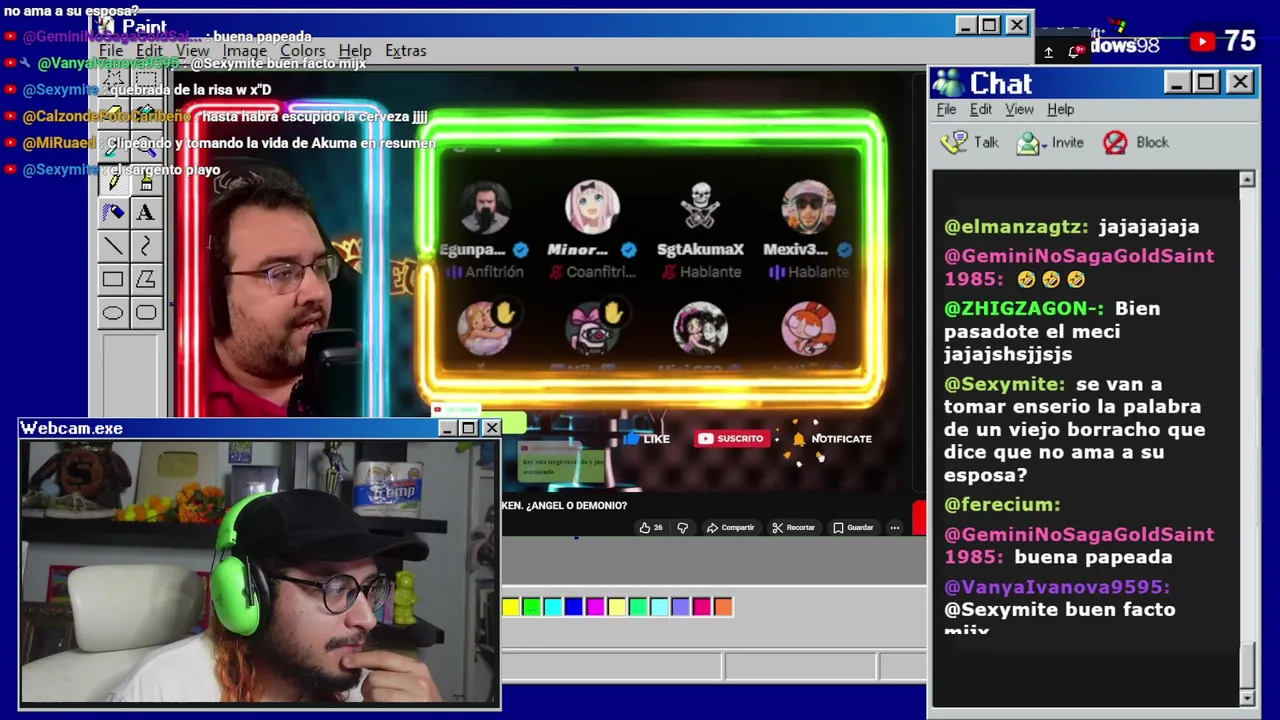Select the Airbrush spray can tool
Viewport: 1280px width, 720px height.
click(113, 212)
